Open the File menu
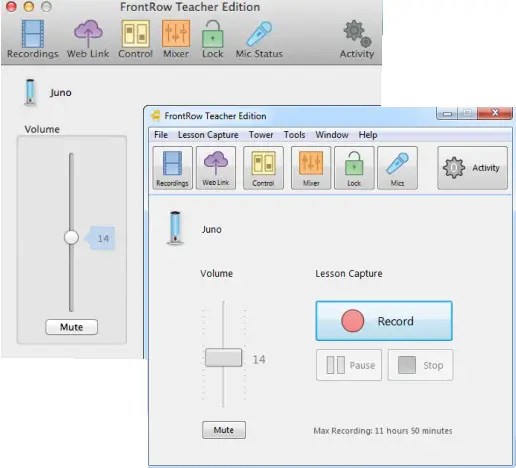516x468 pixels. [x=161, y=135]
